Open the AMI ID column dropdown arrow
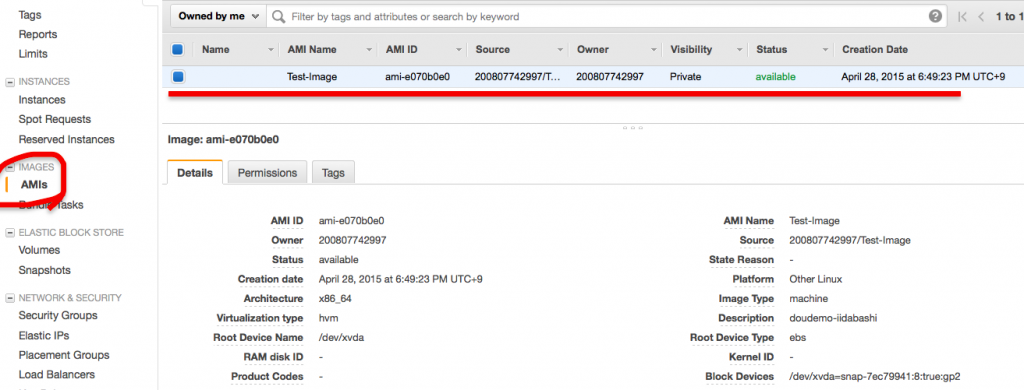This screenshot has height=390, width=1024. 460,50
